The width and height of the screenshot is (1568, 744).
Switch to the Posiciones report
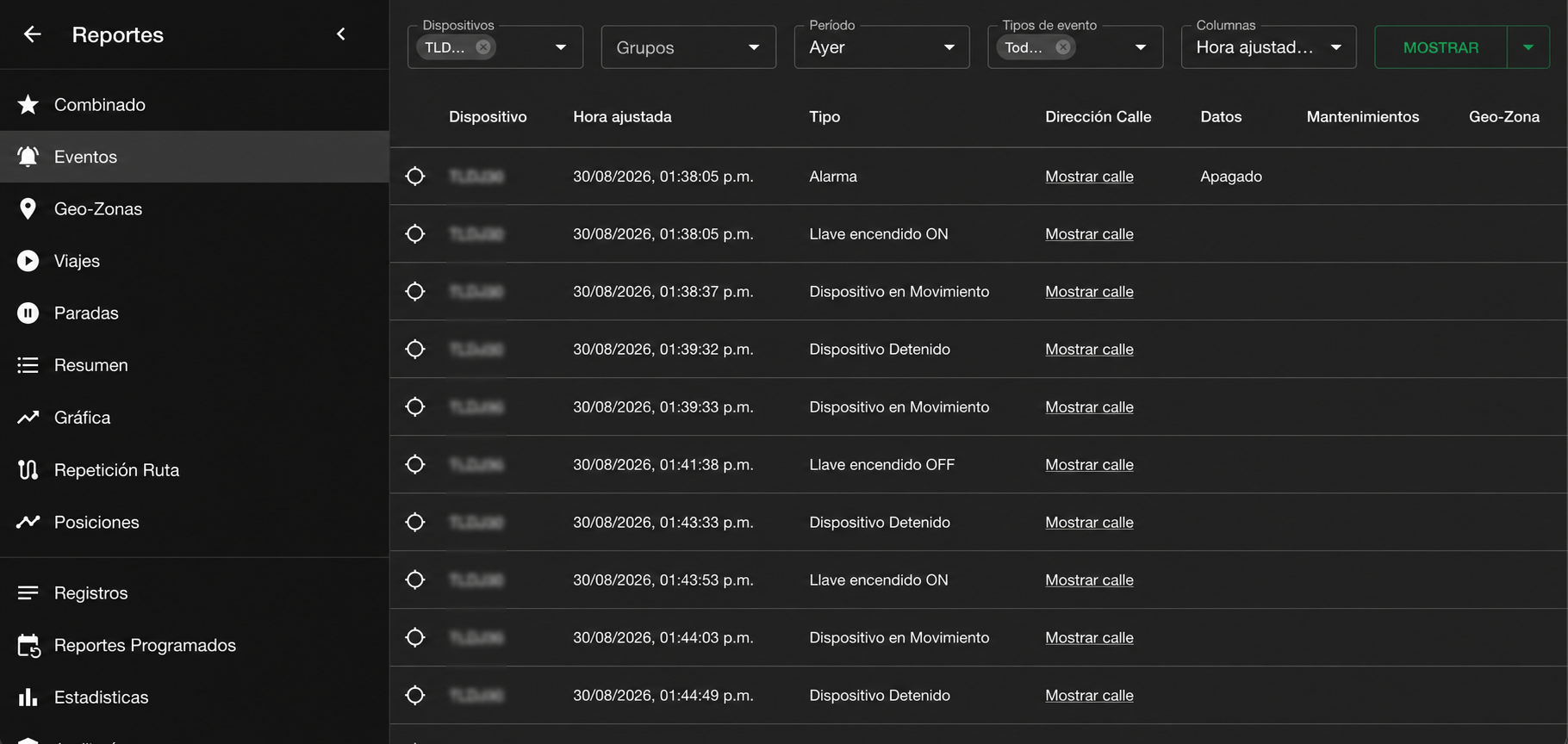coord(194,522)
